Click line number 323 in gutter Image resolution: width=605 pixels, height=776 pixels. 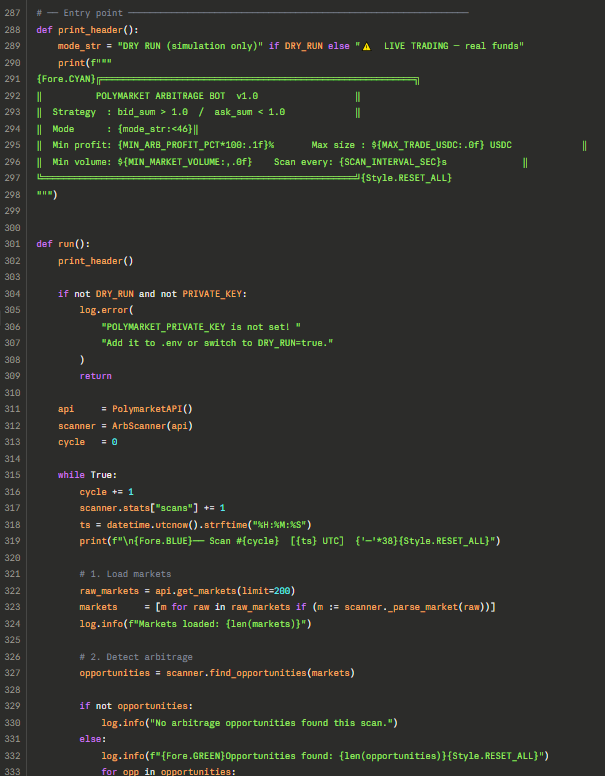[x=12, y=607]
